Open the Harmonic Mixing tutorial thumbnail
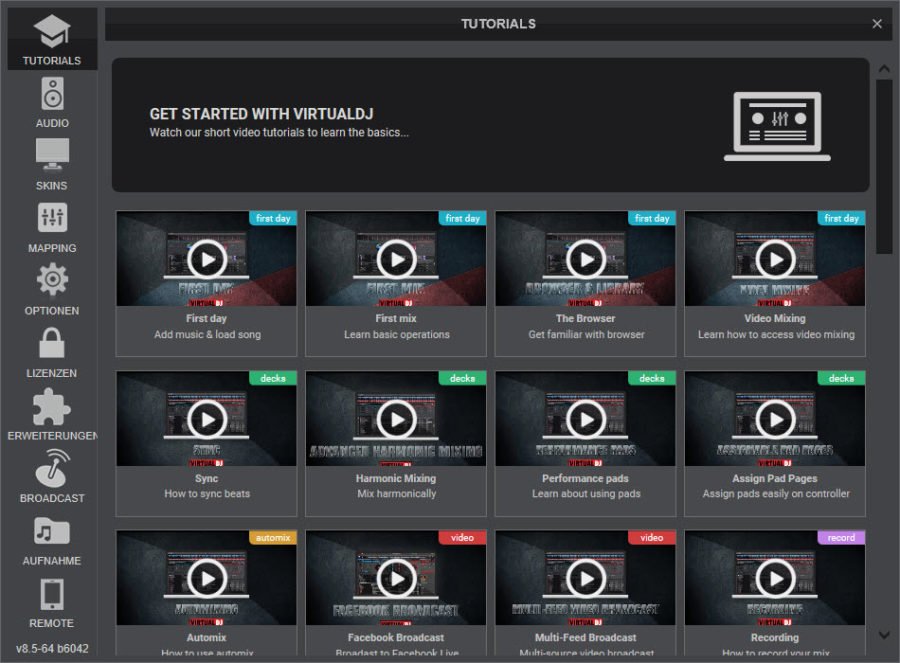 (x=395, y=418)
